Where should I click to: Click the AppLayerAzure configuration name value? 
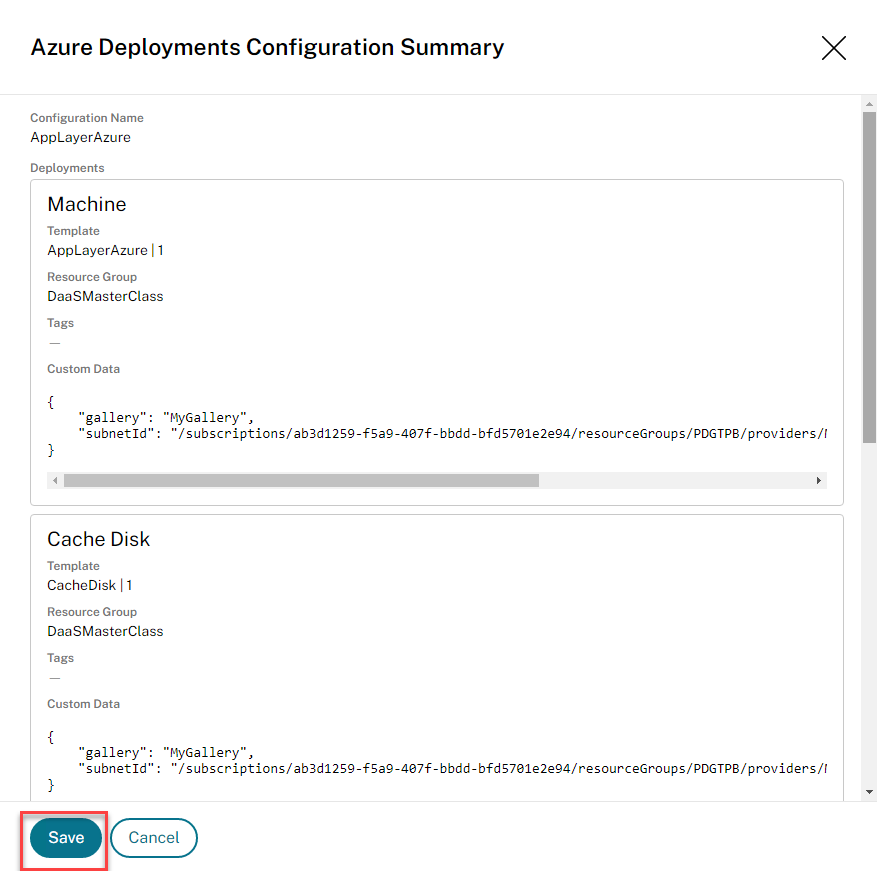pyautogui.click(x=80, y=137)
